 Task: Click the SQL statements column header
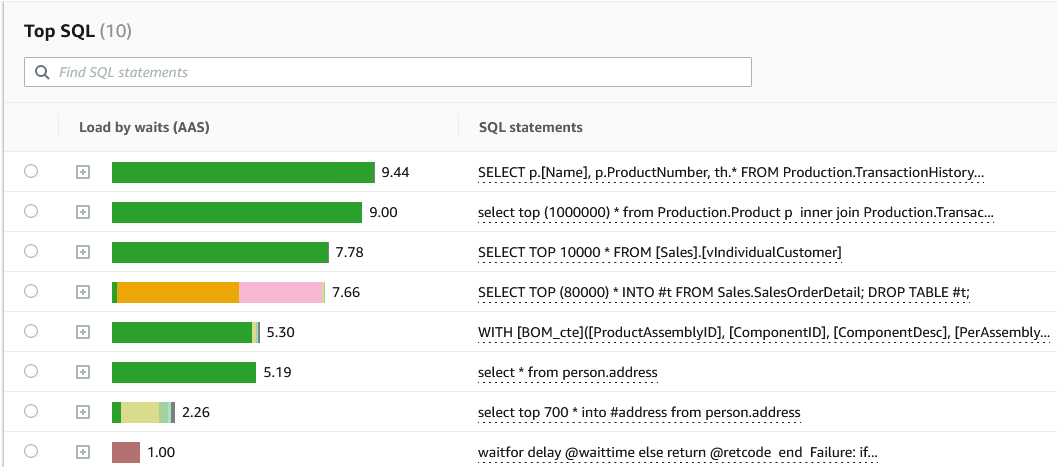coord(530,127)
